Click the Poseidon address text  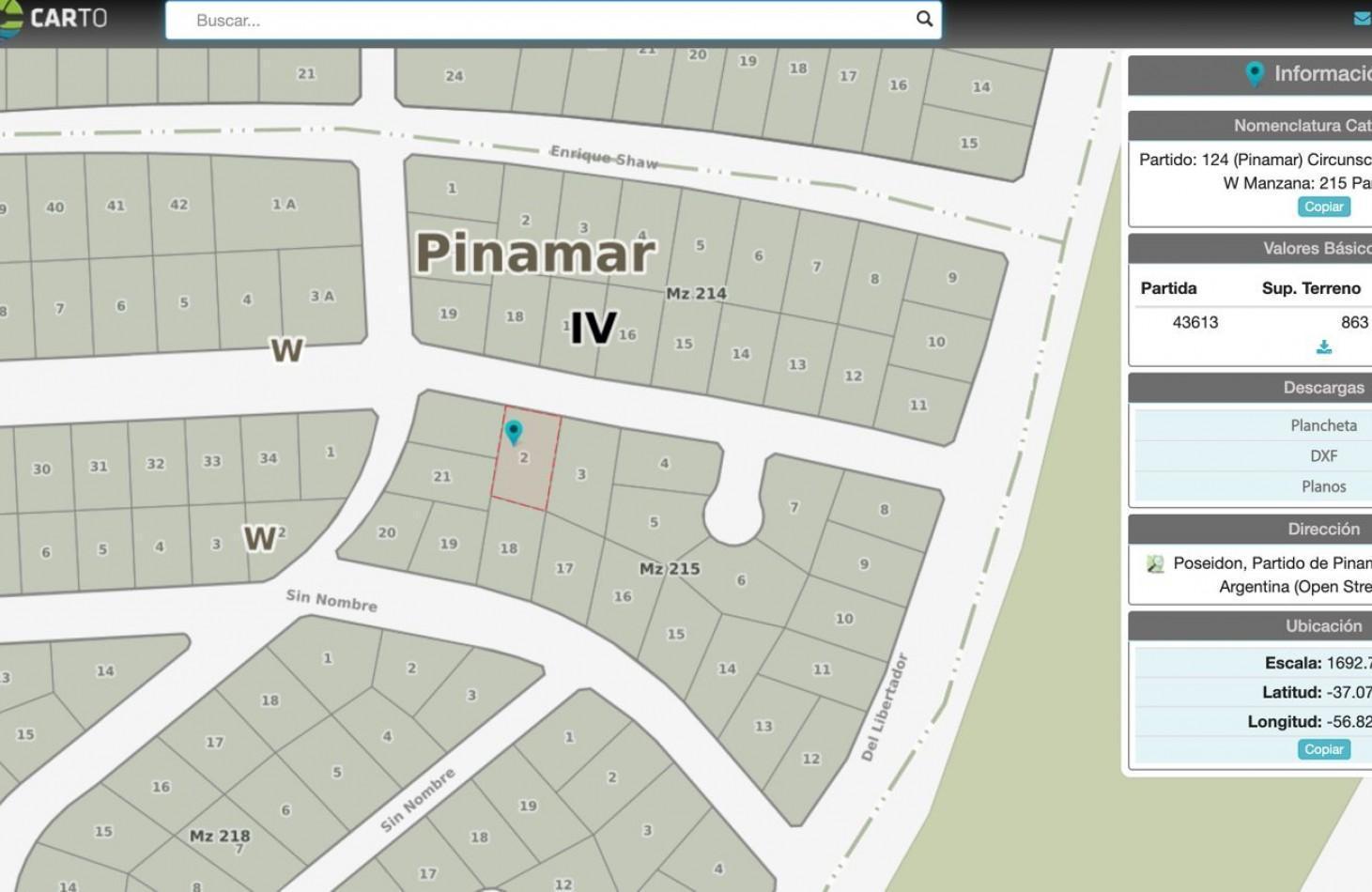1272,575
